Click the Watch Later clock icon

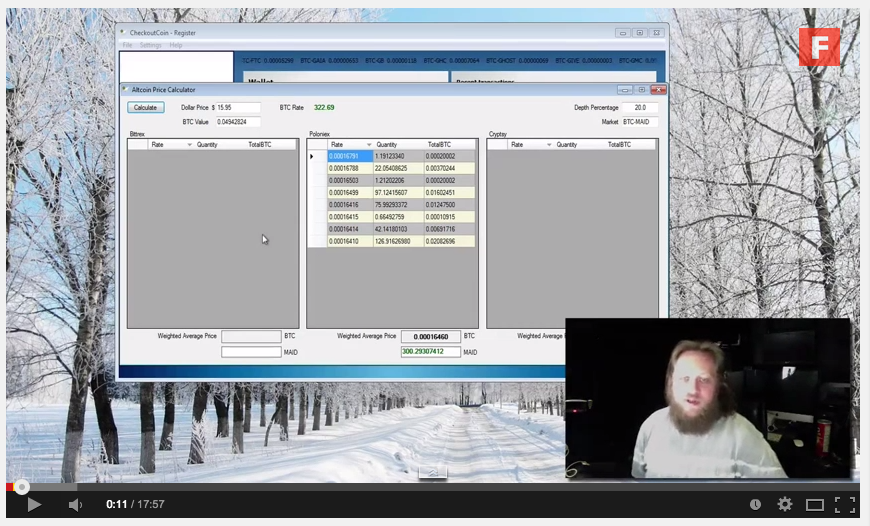pos(755,504)
